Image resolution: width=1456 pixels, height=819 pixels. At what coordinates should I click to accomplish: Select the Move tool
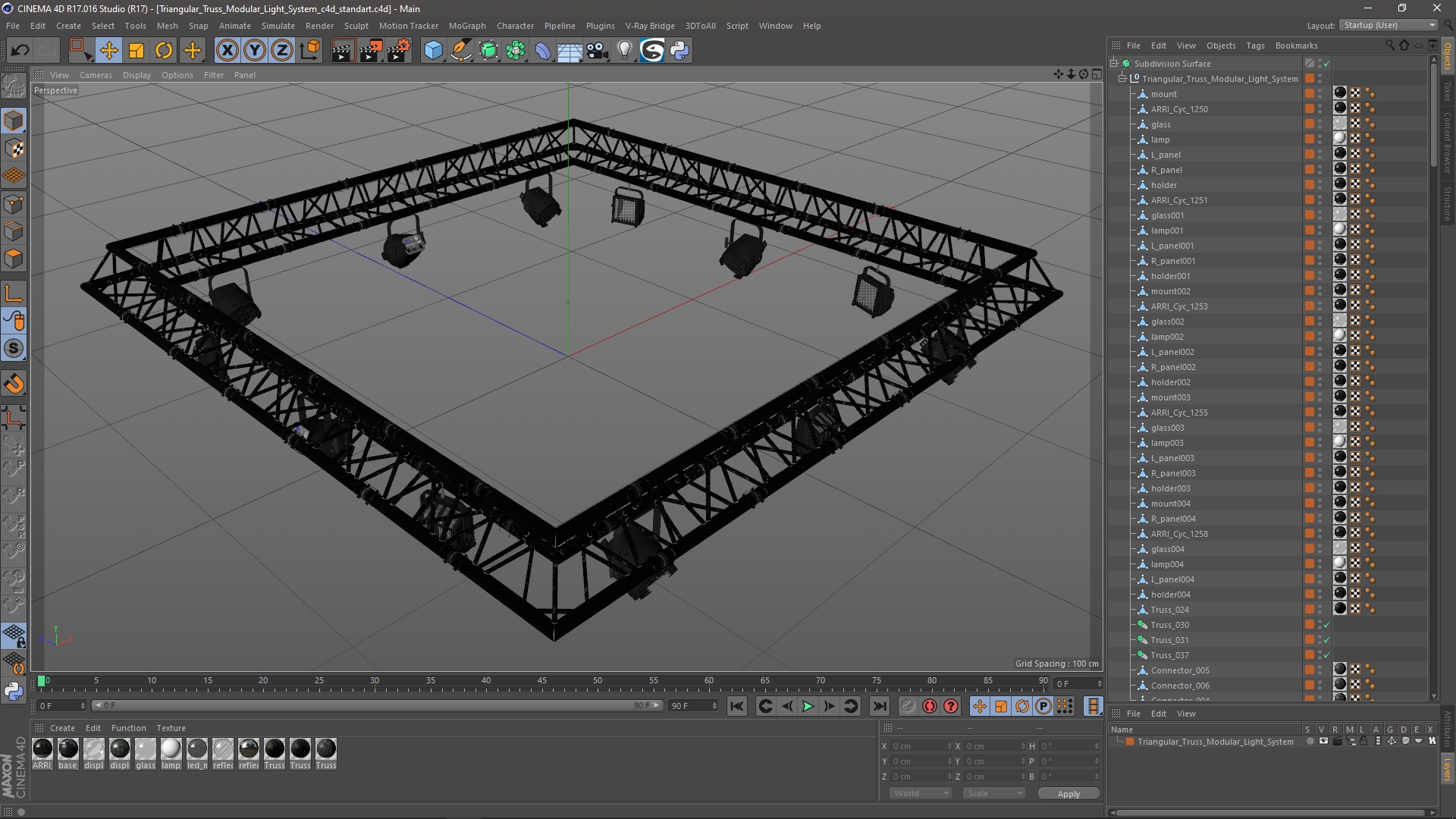(108, 51)
